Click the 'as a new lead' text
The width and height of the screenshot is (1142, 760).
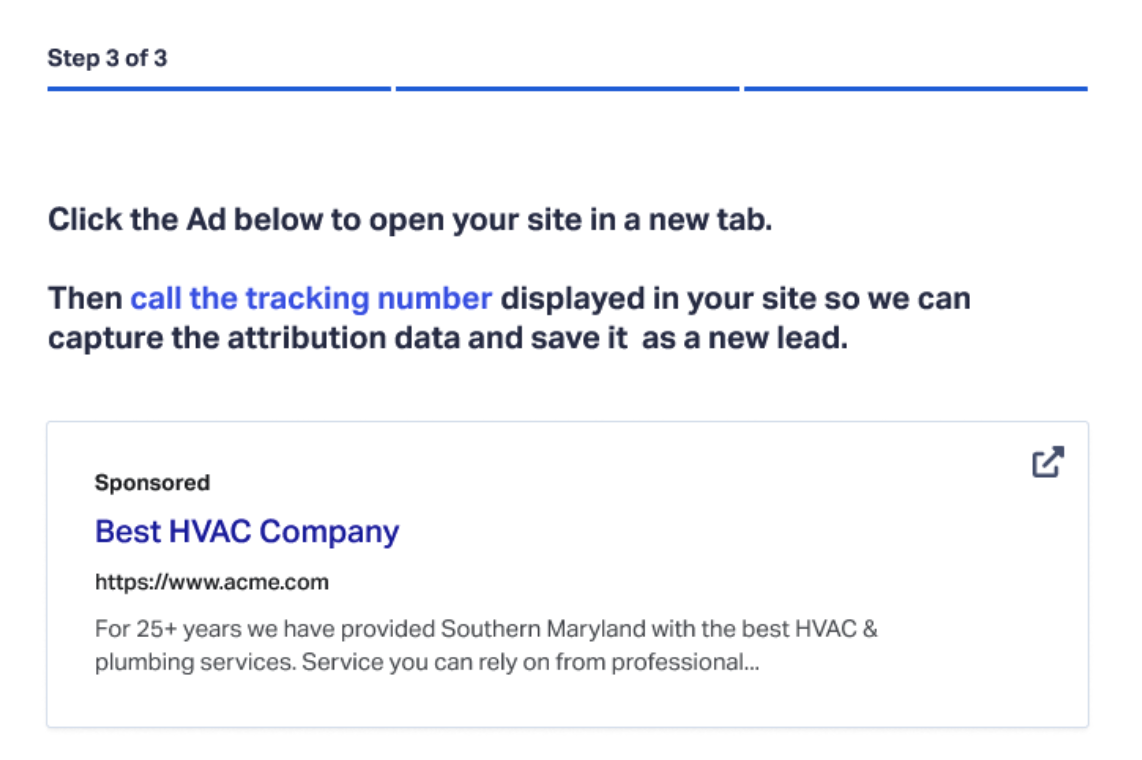coord(744,338)
